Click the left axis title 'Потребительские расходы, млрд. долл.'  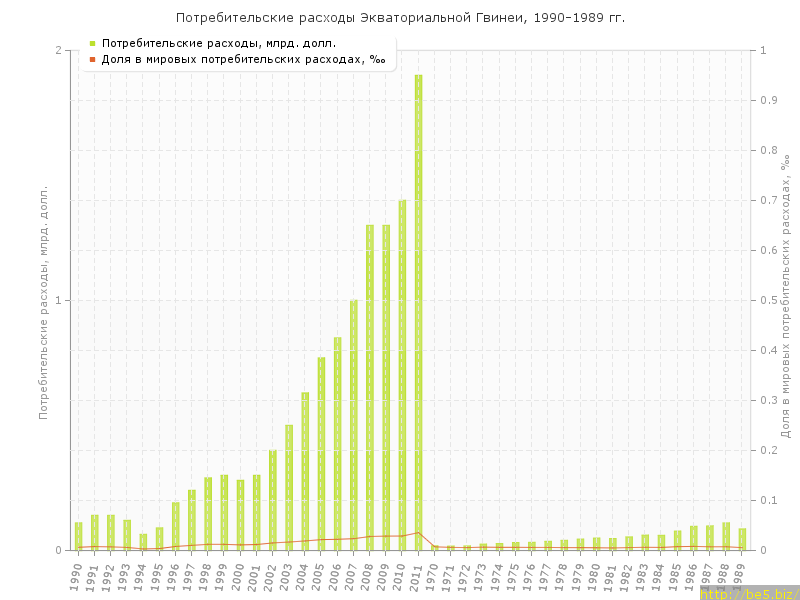coord(43,300)
